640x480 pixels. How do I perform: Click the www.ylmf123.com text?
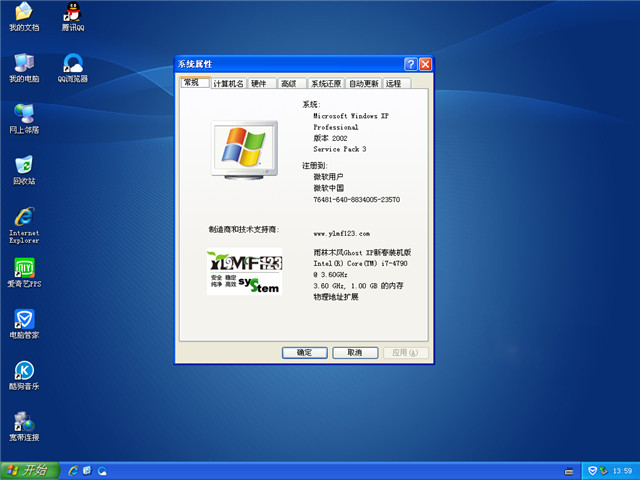(342, 234)
